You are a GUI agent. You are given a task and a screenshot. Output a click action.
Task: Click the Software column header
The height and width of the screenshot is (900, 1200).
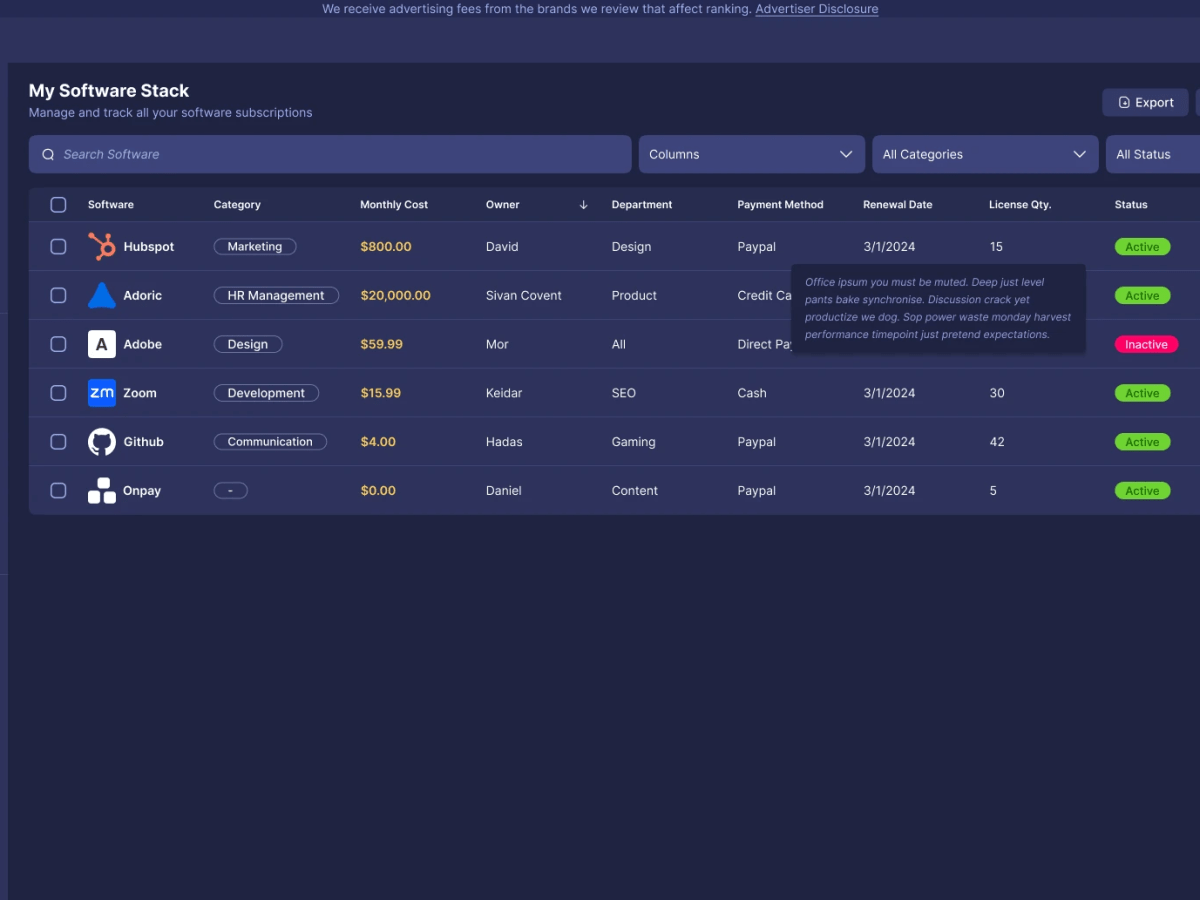(x=111, y=205)
